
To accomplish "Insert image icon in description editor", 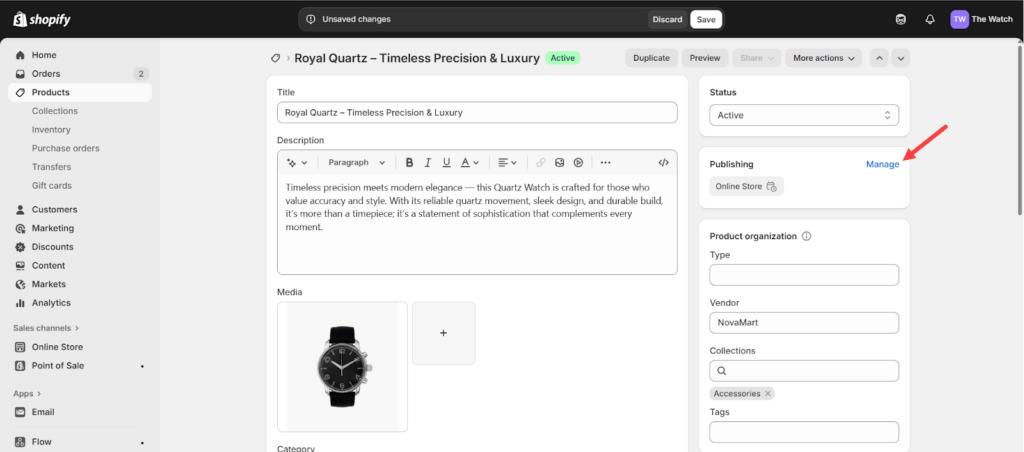I will pos(560,162).
